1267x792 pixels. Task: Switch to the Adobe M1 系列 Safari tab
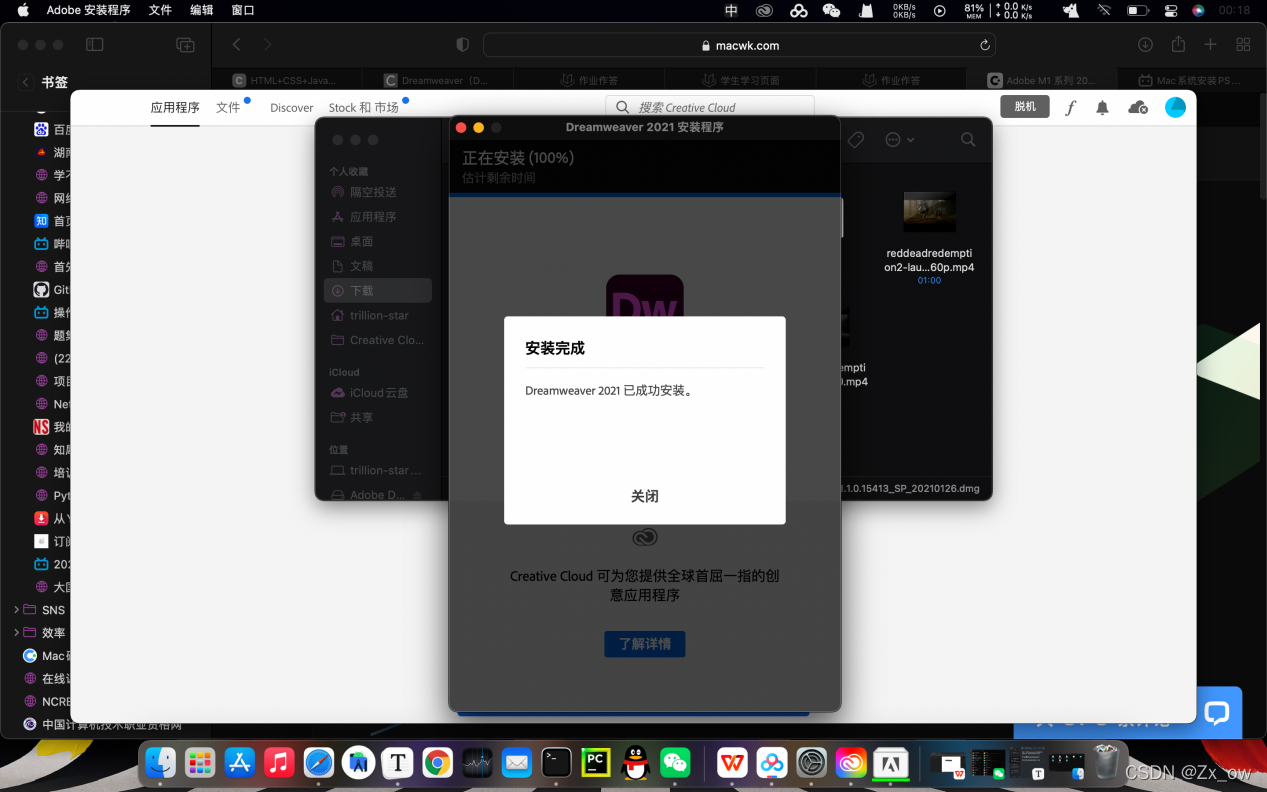pyautogui.click(x=1040, y=80)
